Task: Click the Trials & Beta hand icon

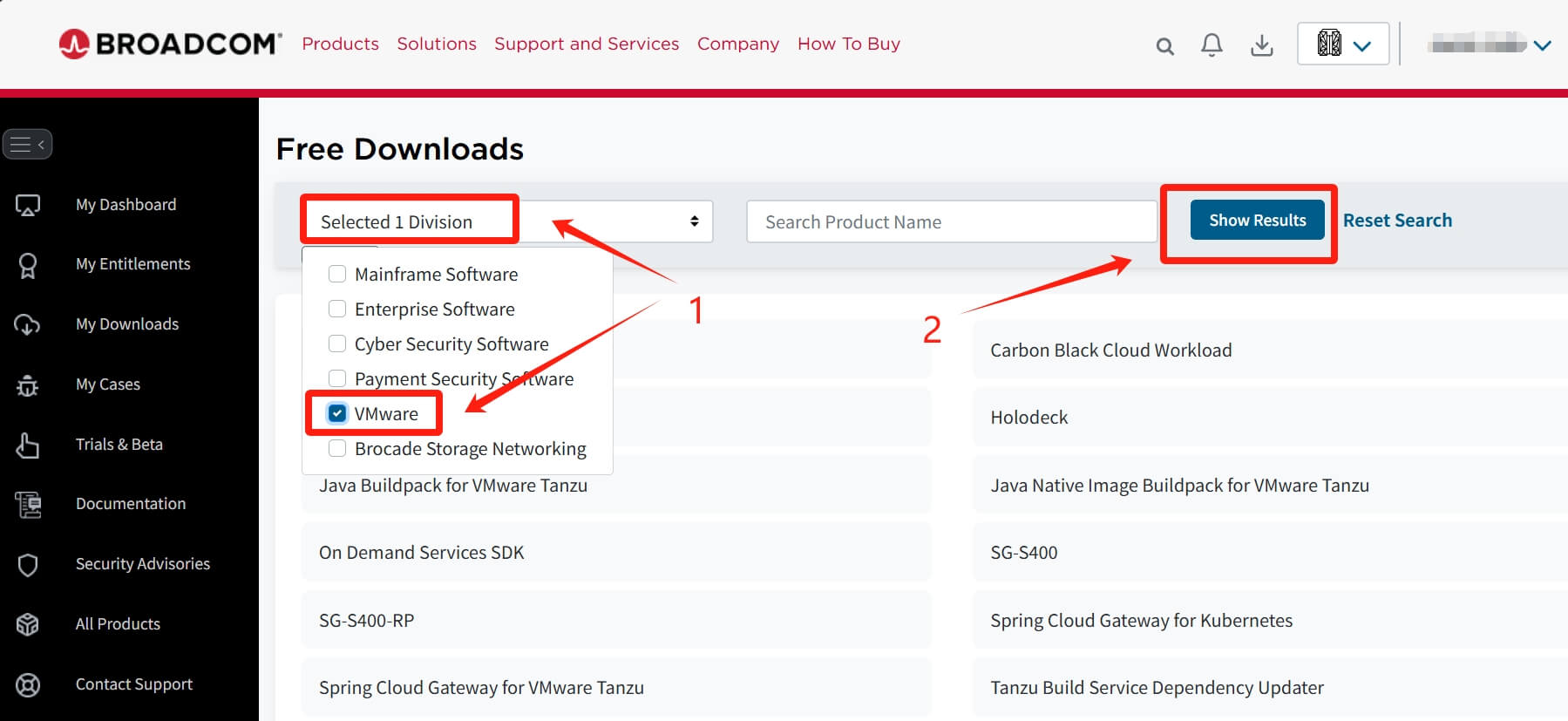Action: [28, 445]
